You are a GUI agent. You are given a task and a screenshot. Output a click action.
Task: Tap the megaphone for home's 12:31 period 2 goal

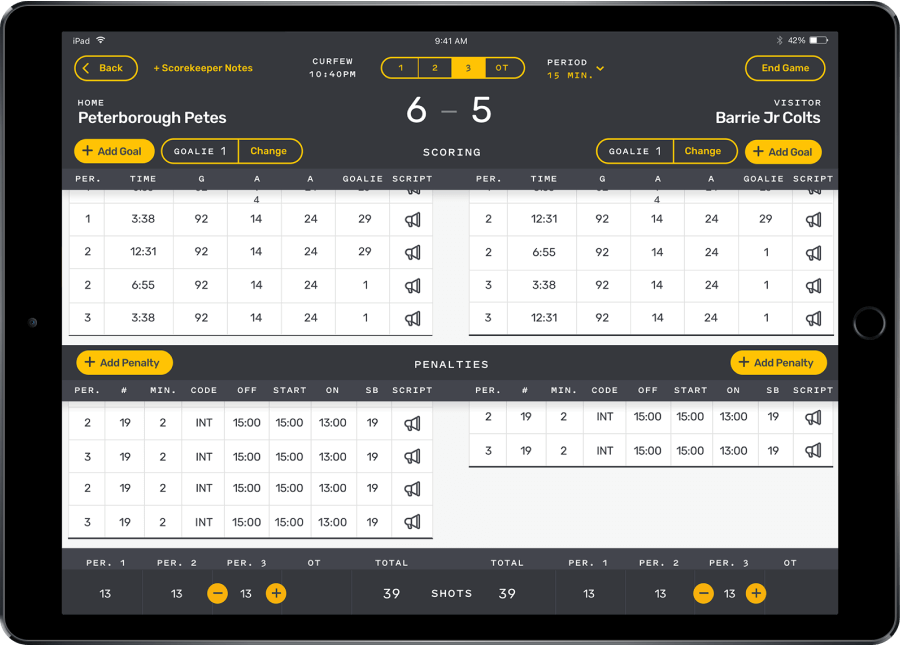[x=412, y=252]
